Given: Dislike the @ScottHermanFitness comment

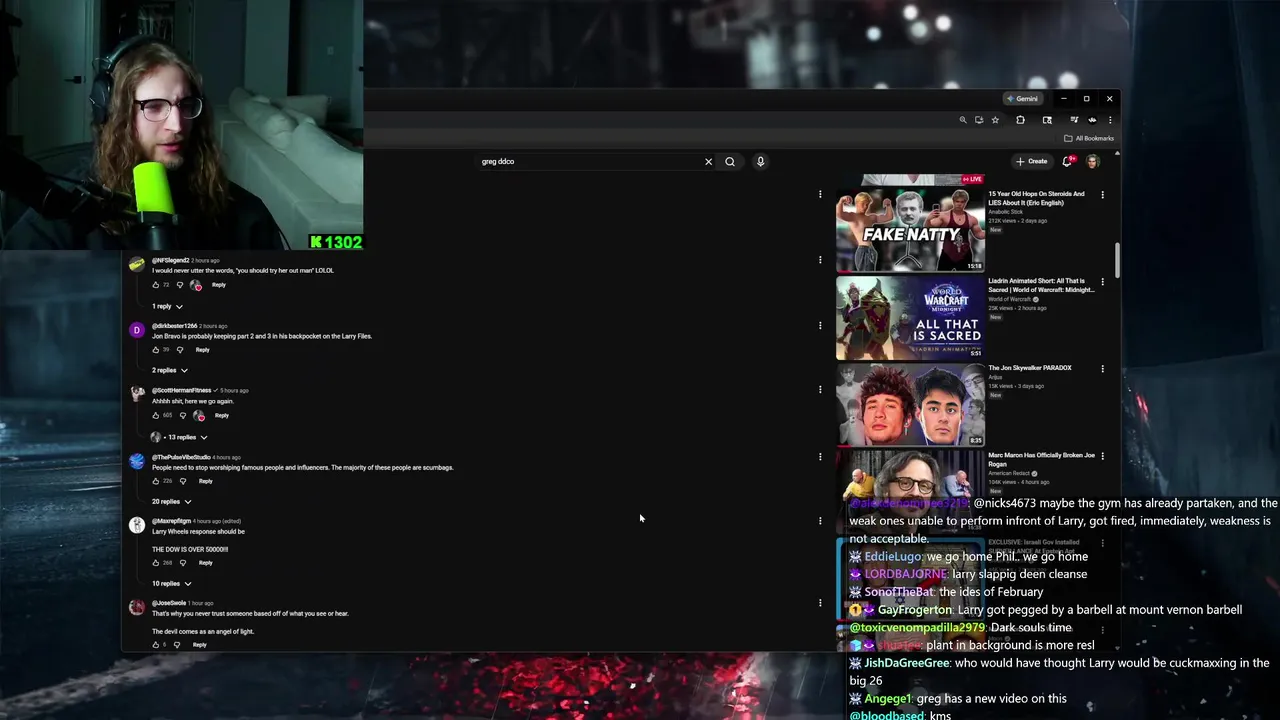Looking at the screenshot, I should [182, 415].
